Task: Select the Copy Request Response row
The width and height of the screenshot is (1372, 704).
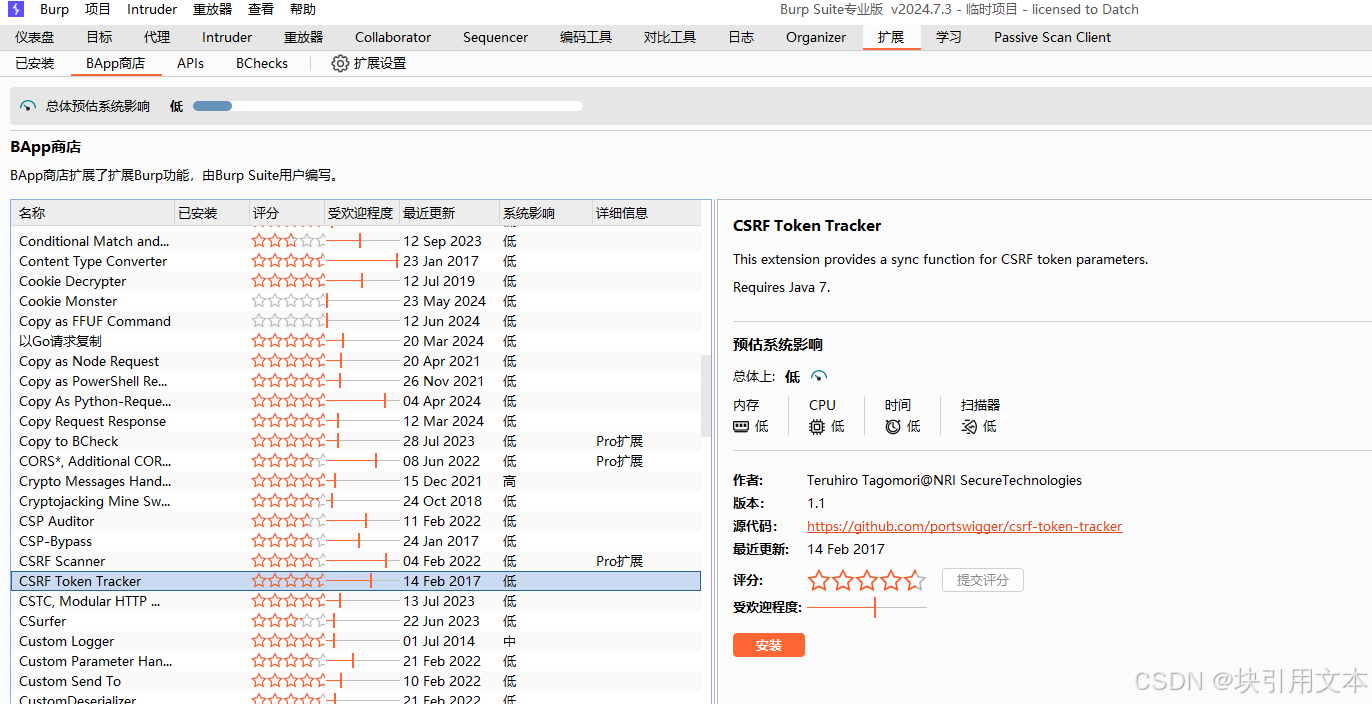Action: click(356, 421)
